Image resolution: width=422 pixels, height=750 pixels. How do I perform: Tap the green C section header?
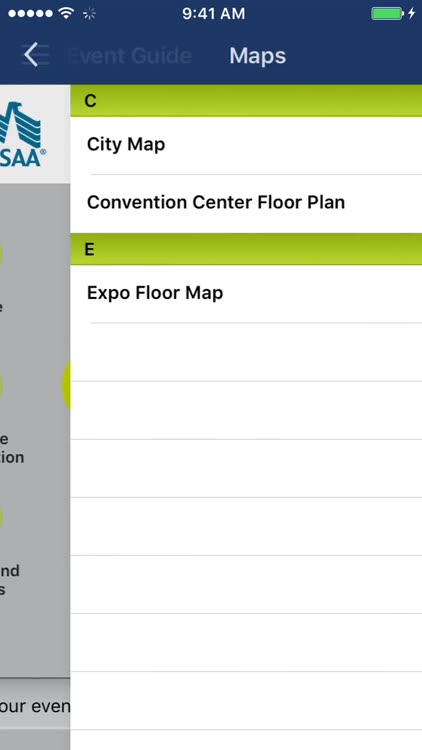pyautogui.click(x=246, y=100)
